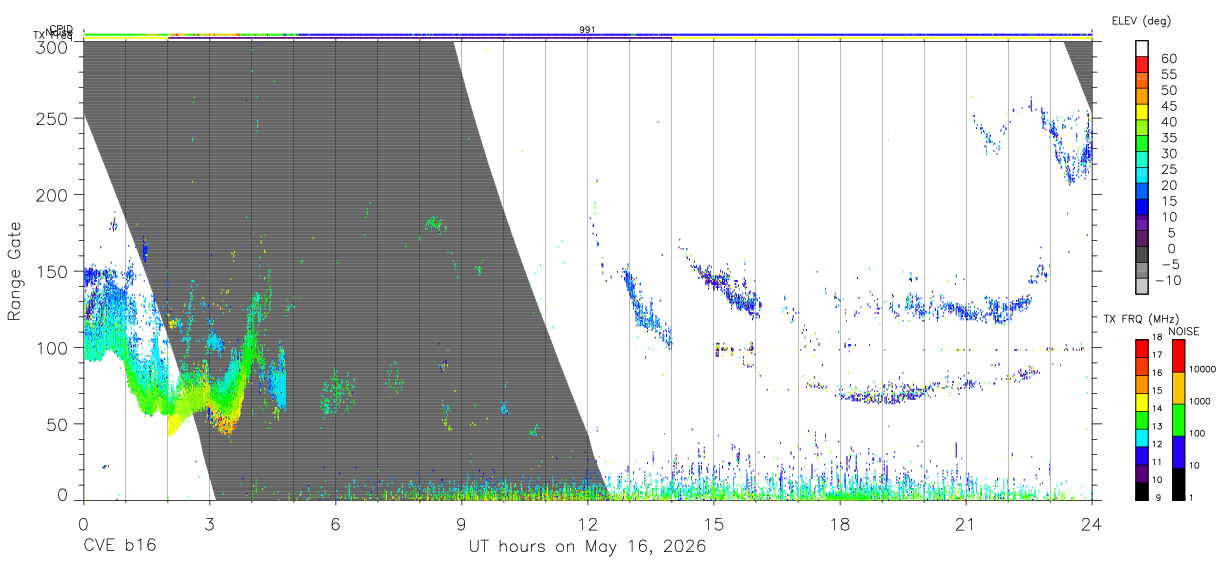Screen dimensions: 1228x567
Task: Click the noise/frequency strip above the plot
Action: coord(587,37)
